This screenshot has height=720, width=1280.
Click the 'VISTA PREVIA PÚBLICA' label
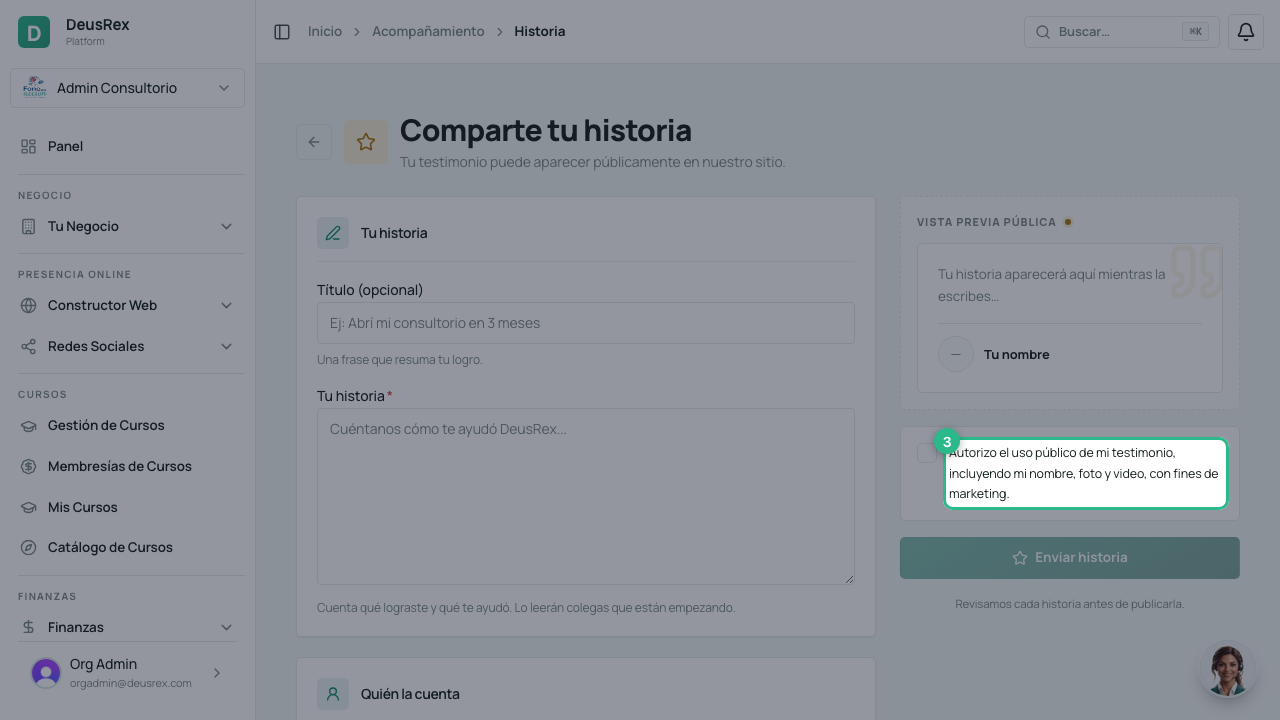pos(987,222)
